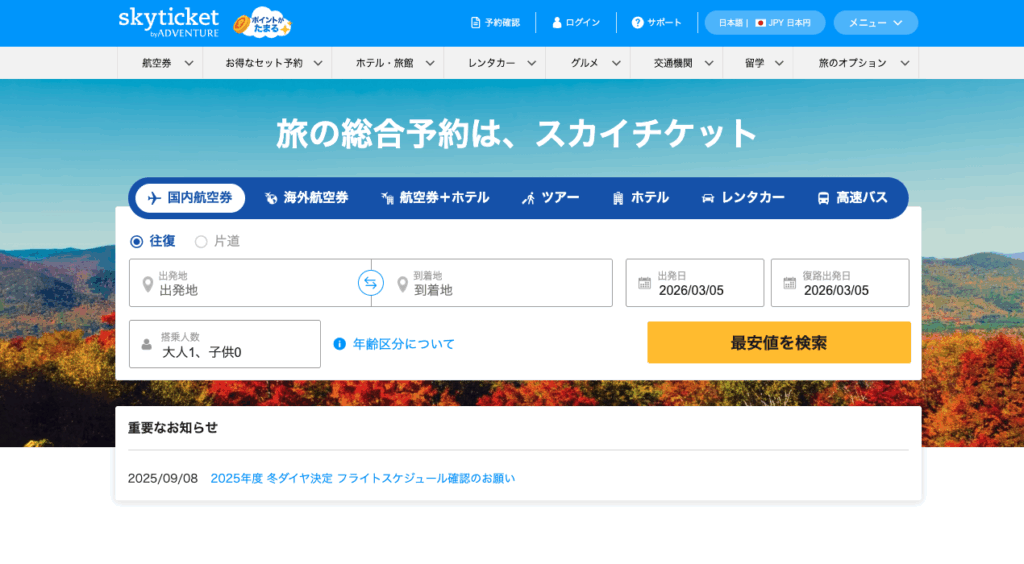
Task: Switch to the ツアー tab
Action: click(551, 198)
